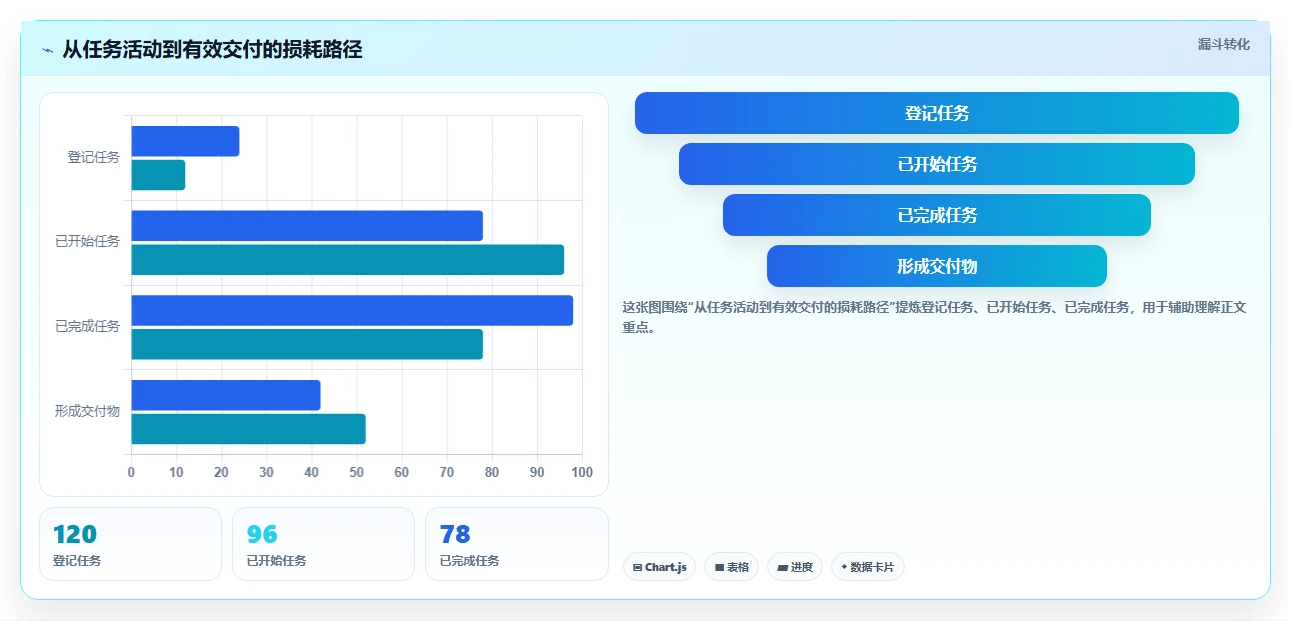Viewport: 1291px width, 621px height.
Task: Click the x-axis tick value 0
Action: (131, 472)
